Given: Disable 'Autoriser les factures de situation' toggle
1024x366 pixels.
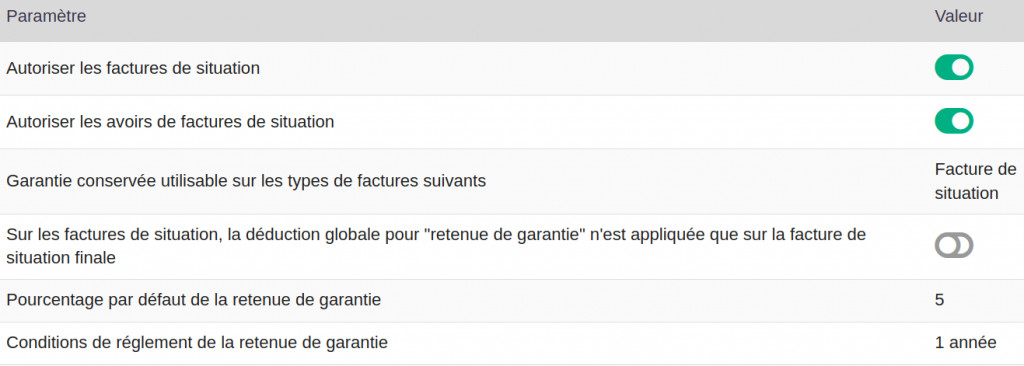Looking at the screenshot, I should pyautogui.click(x=953, y=67).
